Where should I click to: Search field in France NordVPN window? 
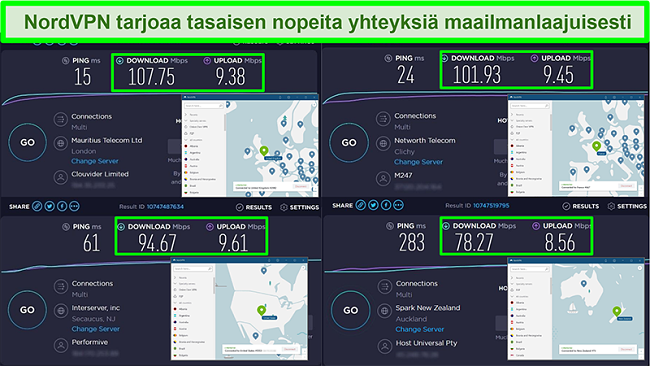pos(531,106)
